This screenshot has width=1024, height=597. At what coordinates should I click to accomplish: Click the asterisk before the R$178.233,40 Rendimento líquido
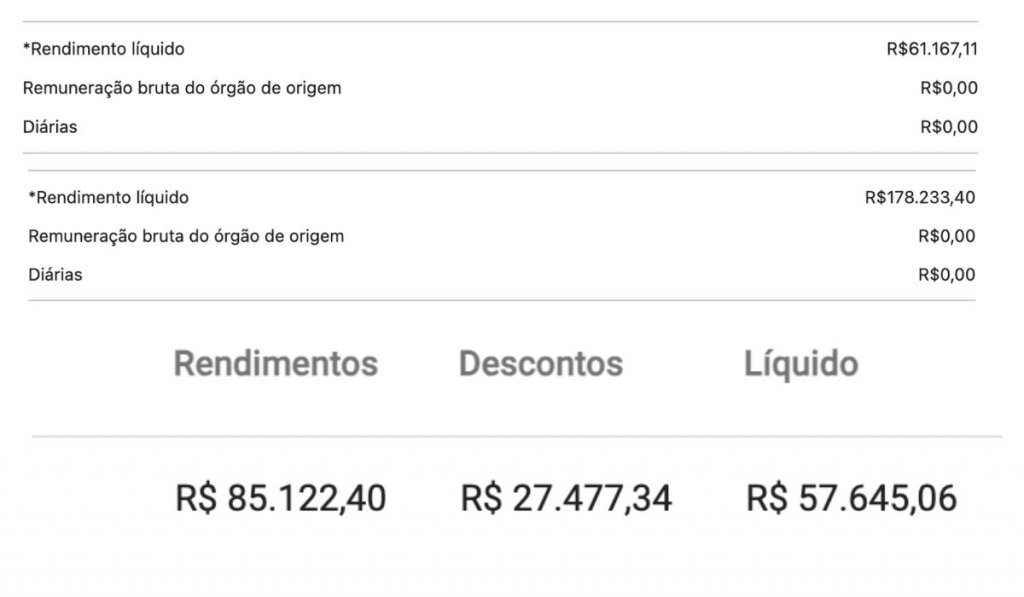(32, 196)
